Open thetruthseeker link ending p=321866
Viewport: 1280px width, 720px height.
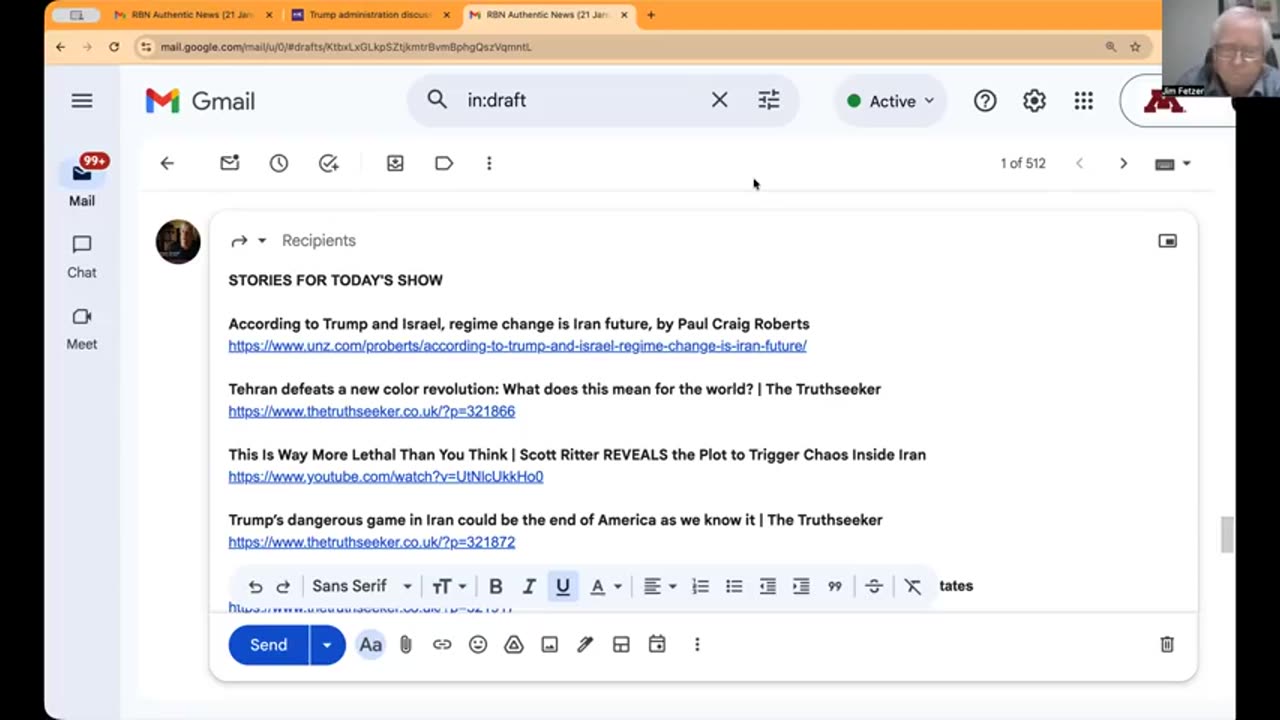tap(372, 411)
